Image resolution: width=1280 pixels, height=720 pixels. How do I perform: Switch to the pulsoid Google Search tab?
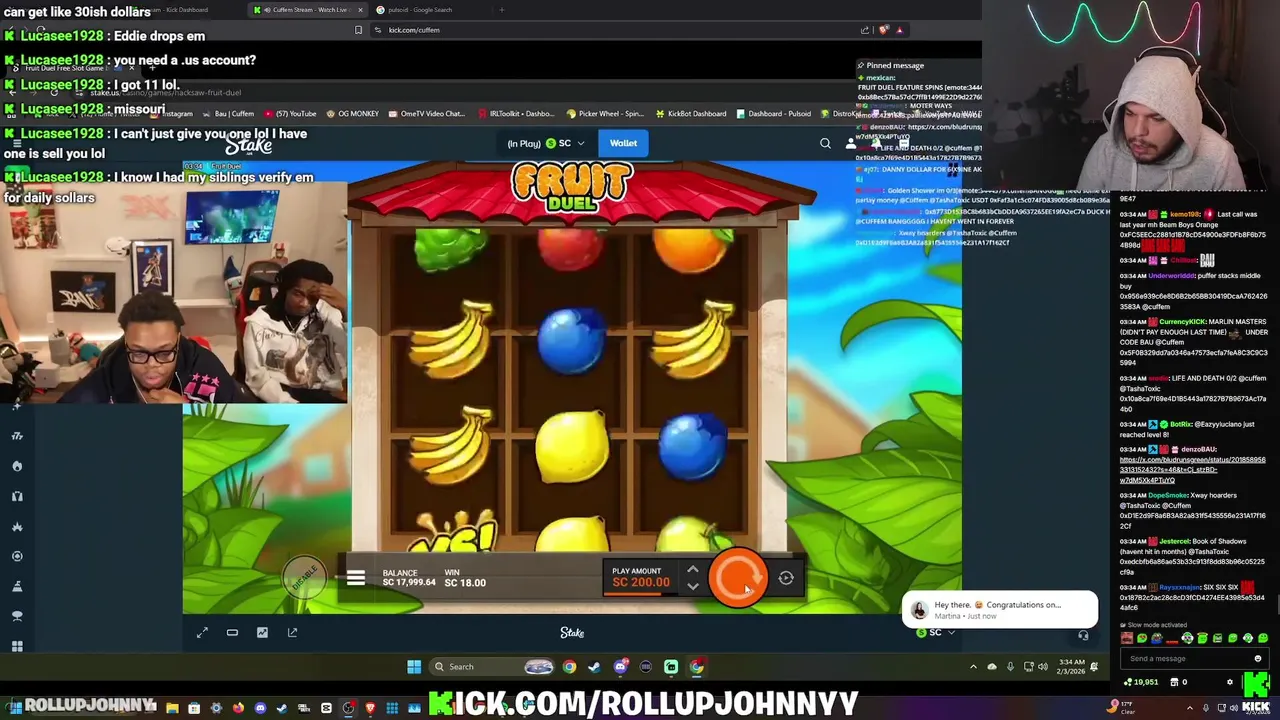pyautogui.click(x=420, y=10)
